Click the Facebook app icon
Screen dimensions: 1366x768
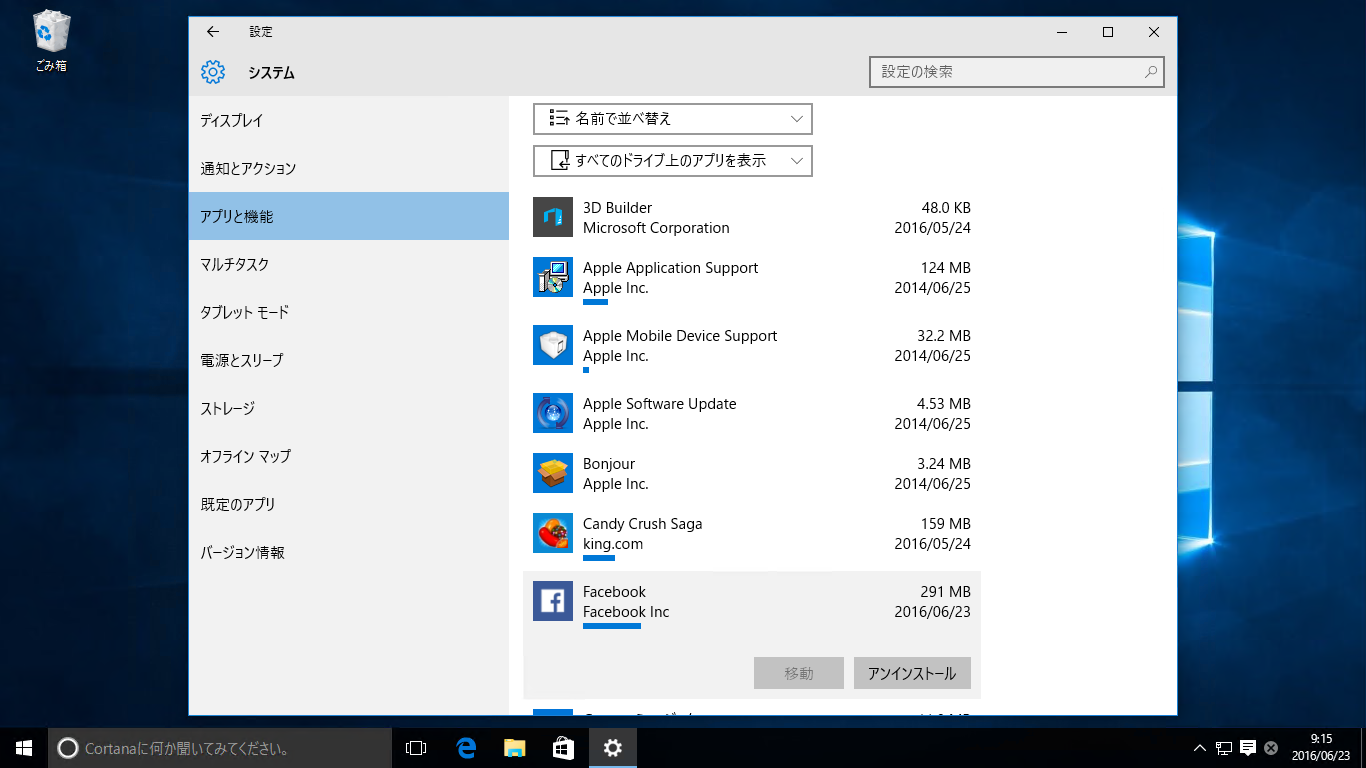tap(553, 601)
